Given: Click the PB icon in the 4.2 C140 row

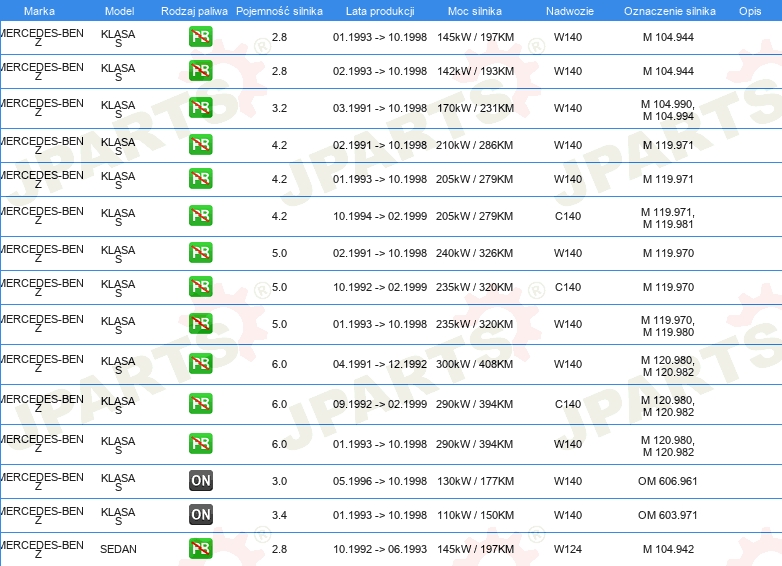Looking at the screenshot, I should (200, 215).
